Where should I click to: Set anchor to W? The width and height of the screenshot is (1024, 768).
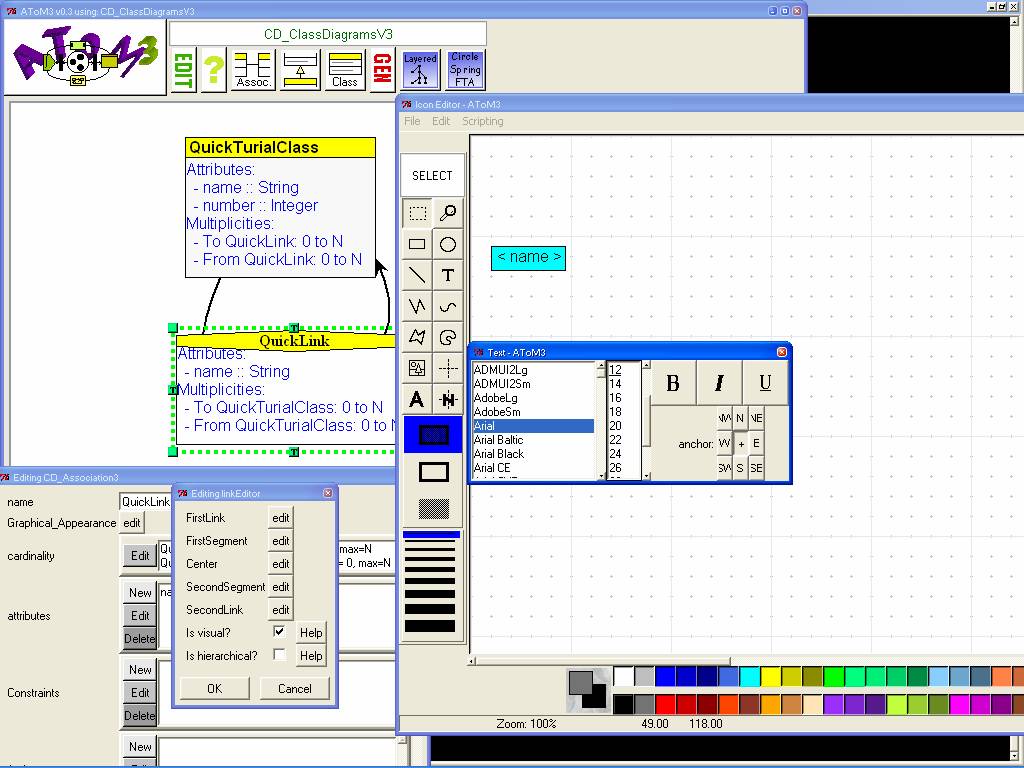tap(724, 443)
